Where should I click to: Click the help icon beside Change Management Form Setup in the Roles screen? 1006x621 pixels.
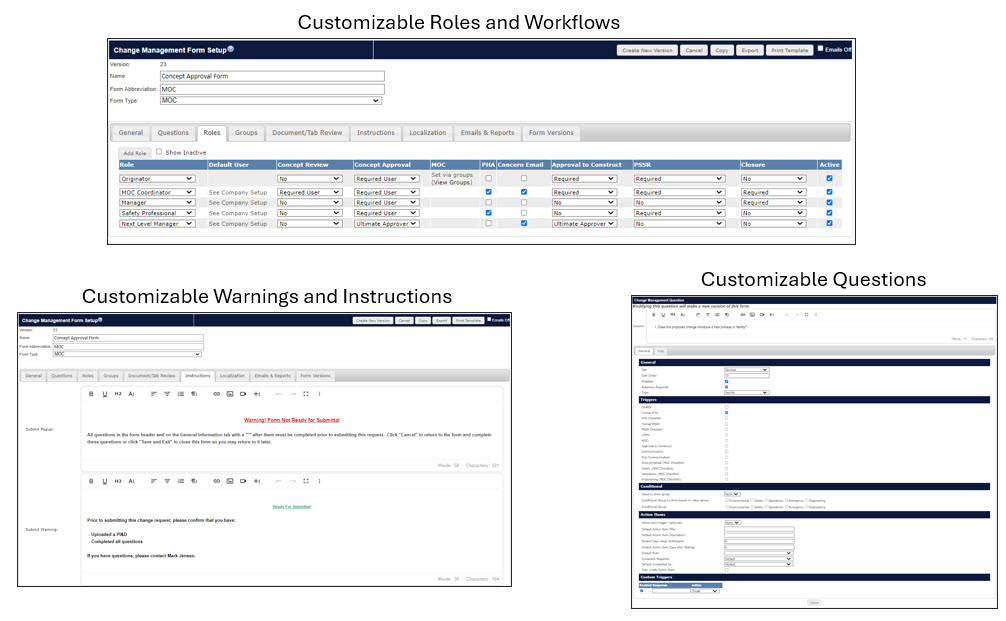(231, 49)
